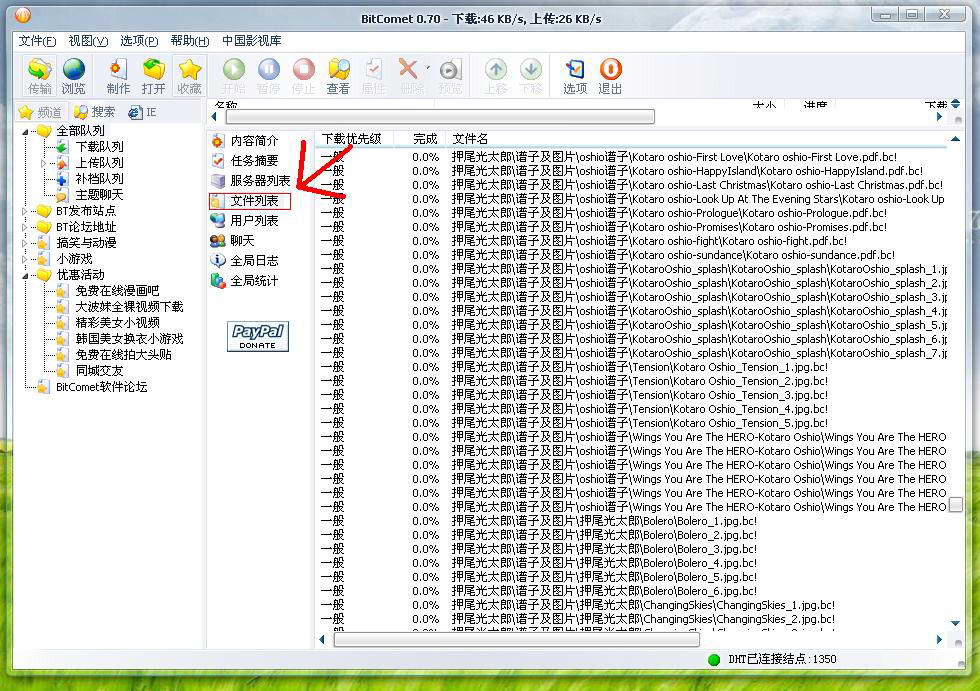Screen dimensions: 980x691
Task: Select the Kotaro oshio-Prologue.pdf.bc! file row
Action: point(632,213)
